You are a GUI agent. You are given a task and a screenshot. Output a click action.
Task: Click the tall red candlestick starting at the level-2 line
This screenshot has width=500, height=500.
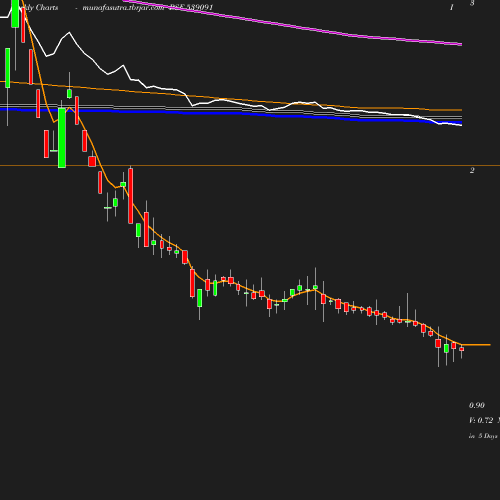131,196
